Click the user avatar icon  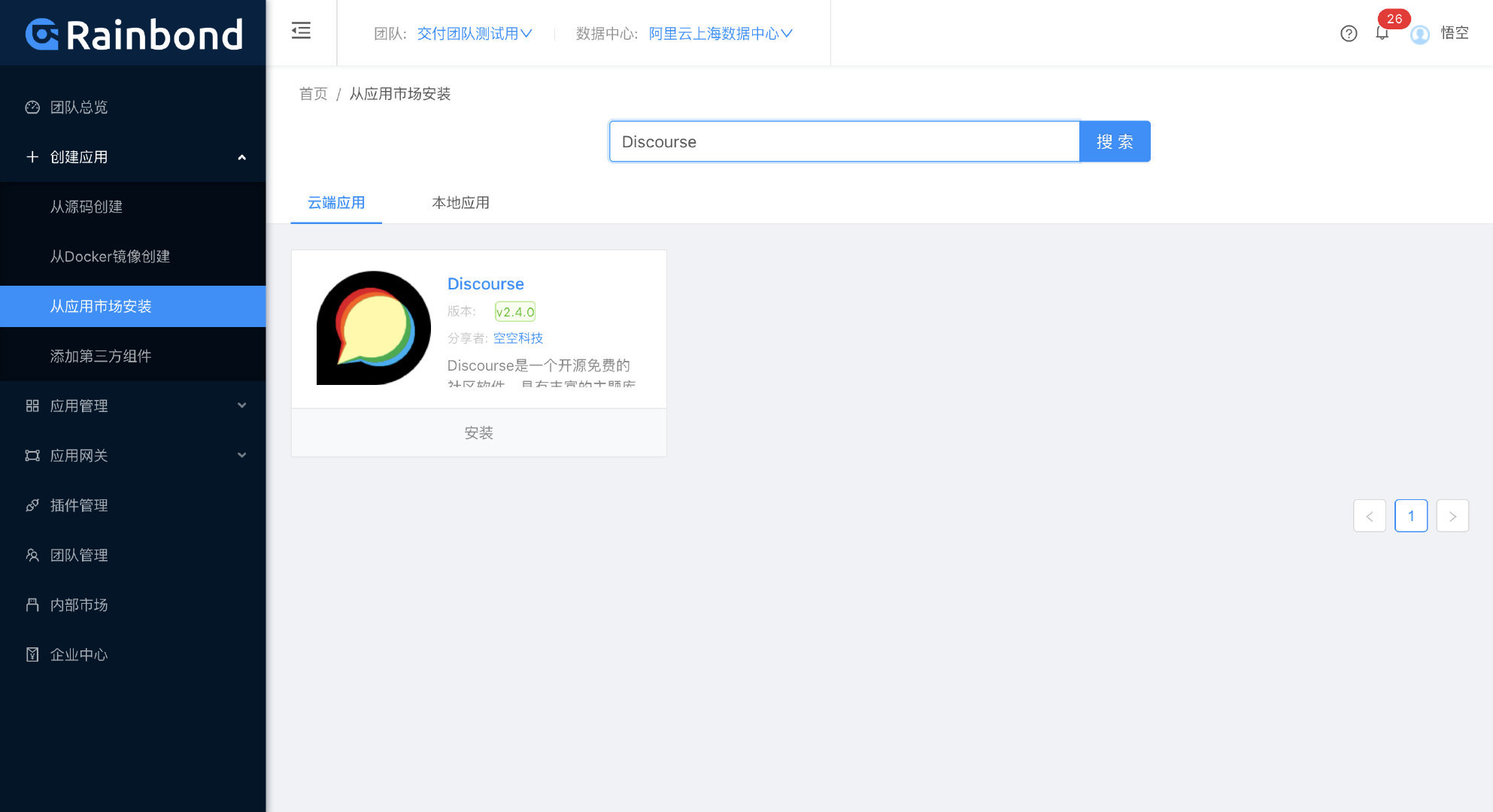click(1420, 34)
